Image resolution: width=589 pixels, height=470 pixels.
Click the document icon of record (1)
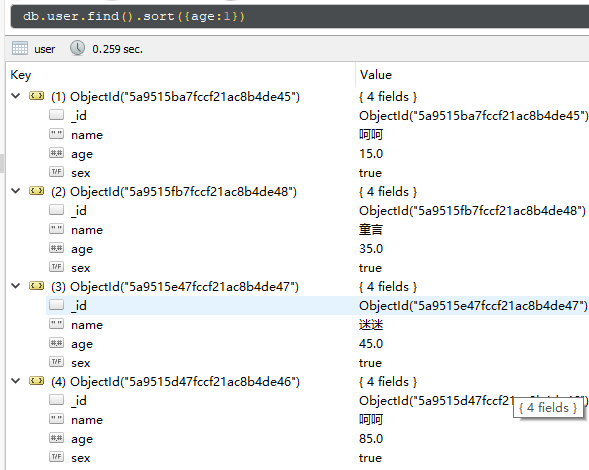36,96
